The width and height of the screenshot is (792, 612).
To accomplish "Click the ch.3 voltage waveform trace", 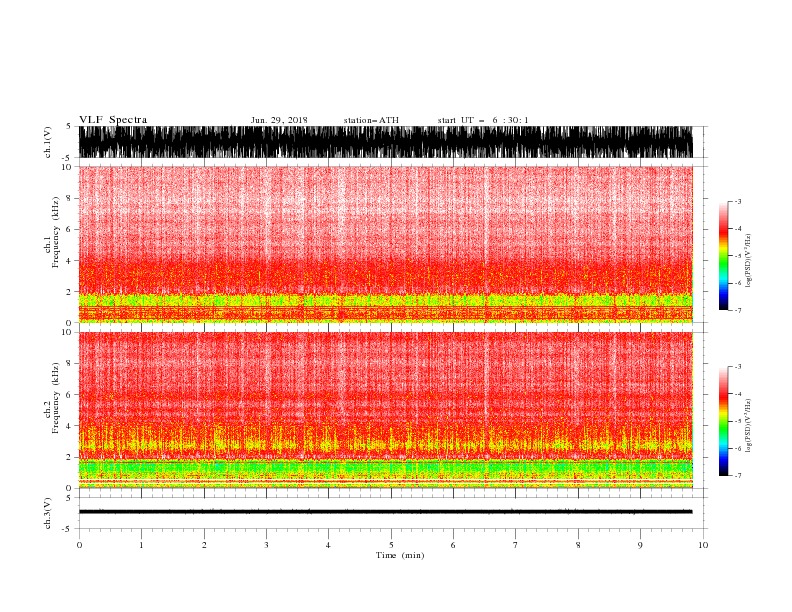I will pos(385,512).
